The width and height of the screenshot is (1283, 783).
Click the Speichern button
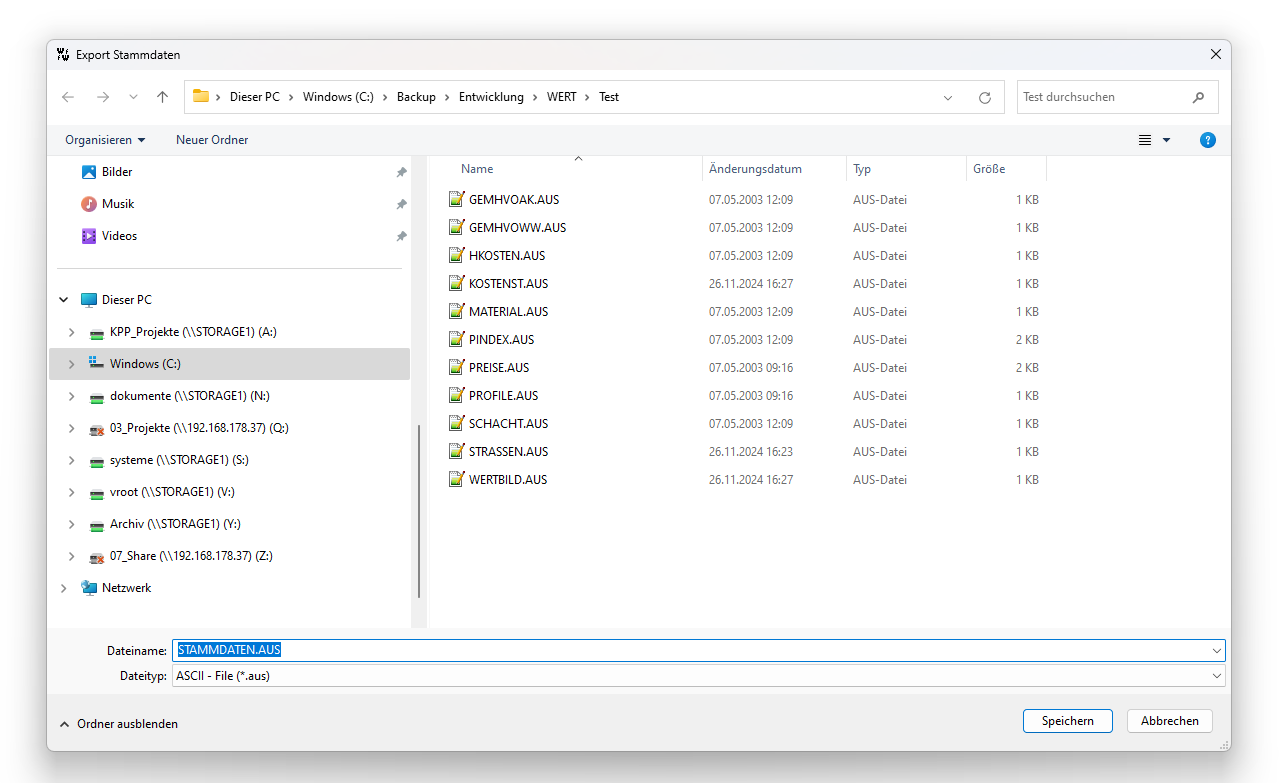[x=1067, y=721]
